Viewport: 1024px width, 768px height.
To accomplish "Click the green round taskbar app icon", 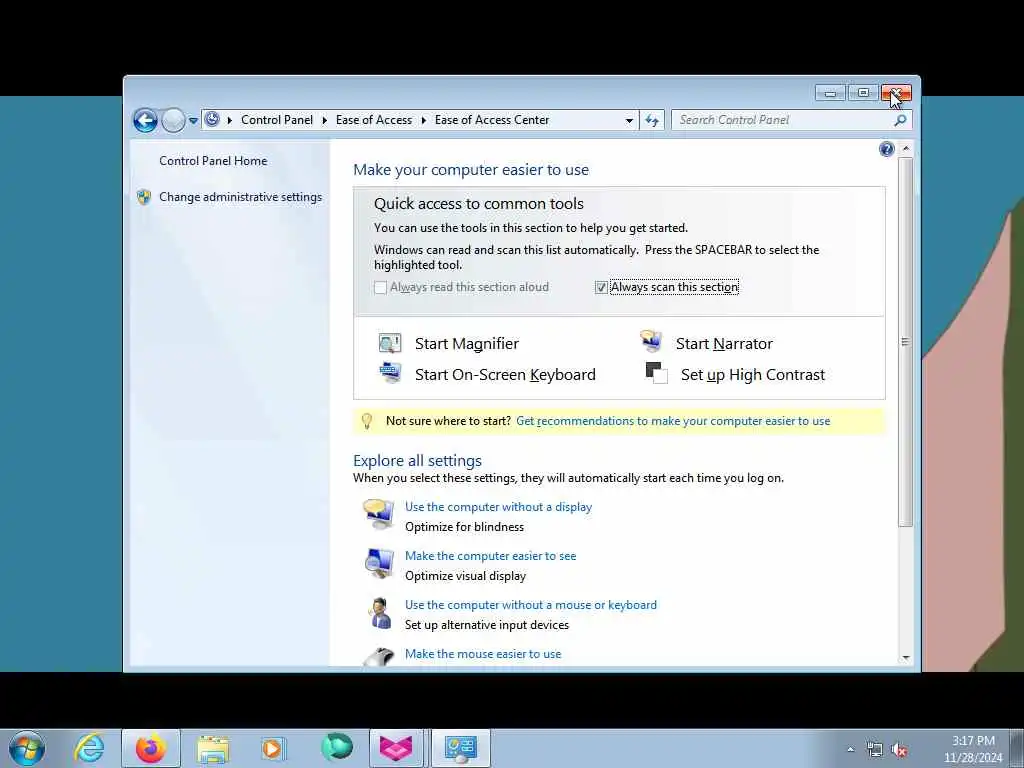I will coord(336,747).
